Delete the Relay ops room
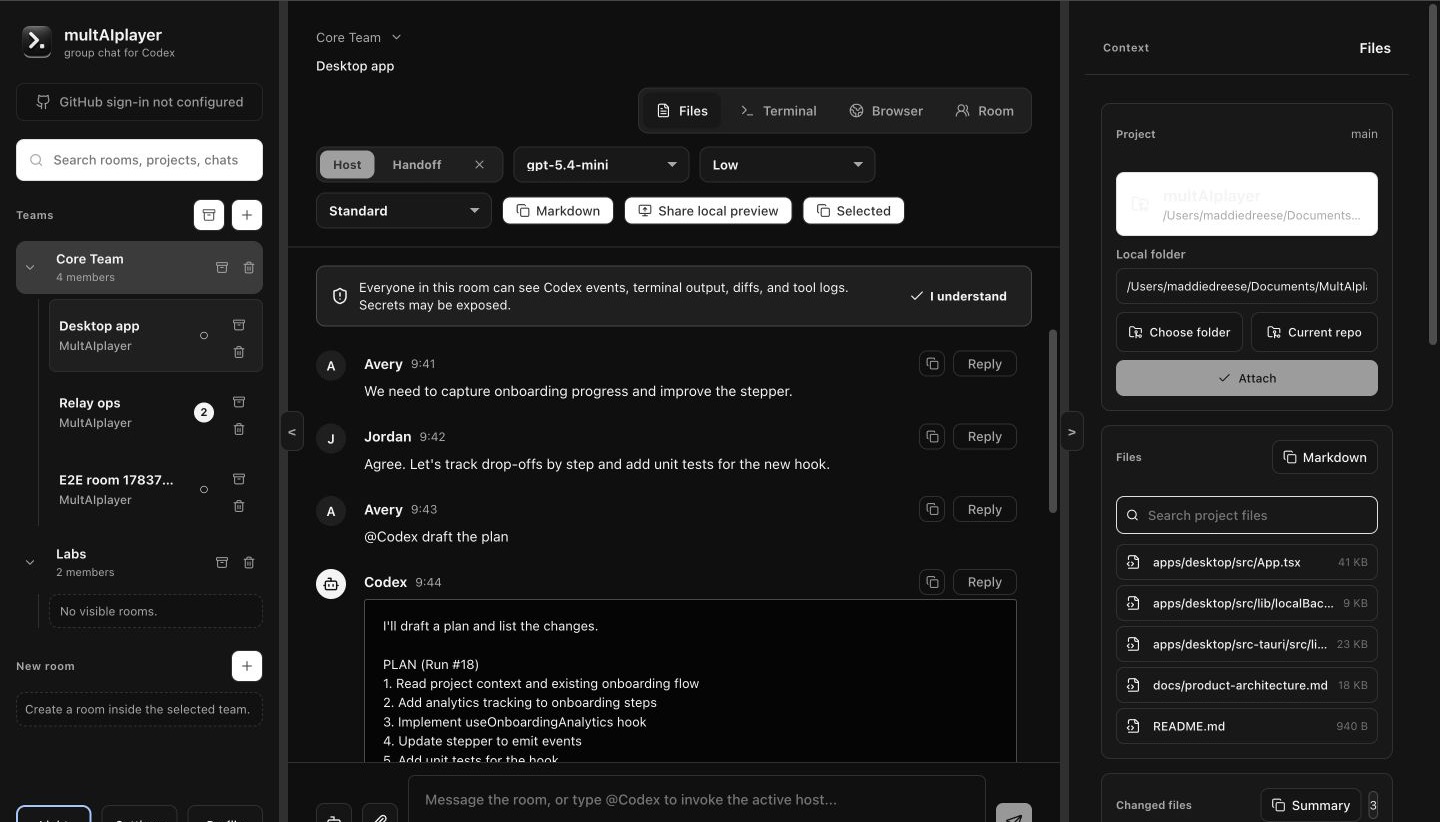 pyautogui.click(x=239, y=428)
